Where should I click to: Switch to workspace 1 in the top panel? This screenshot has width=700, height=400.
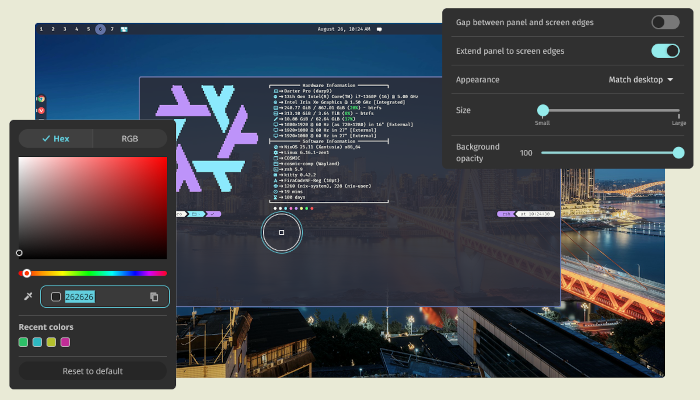click(x=41, y=30)
